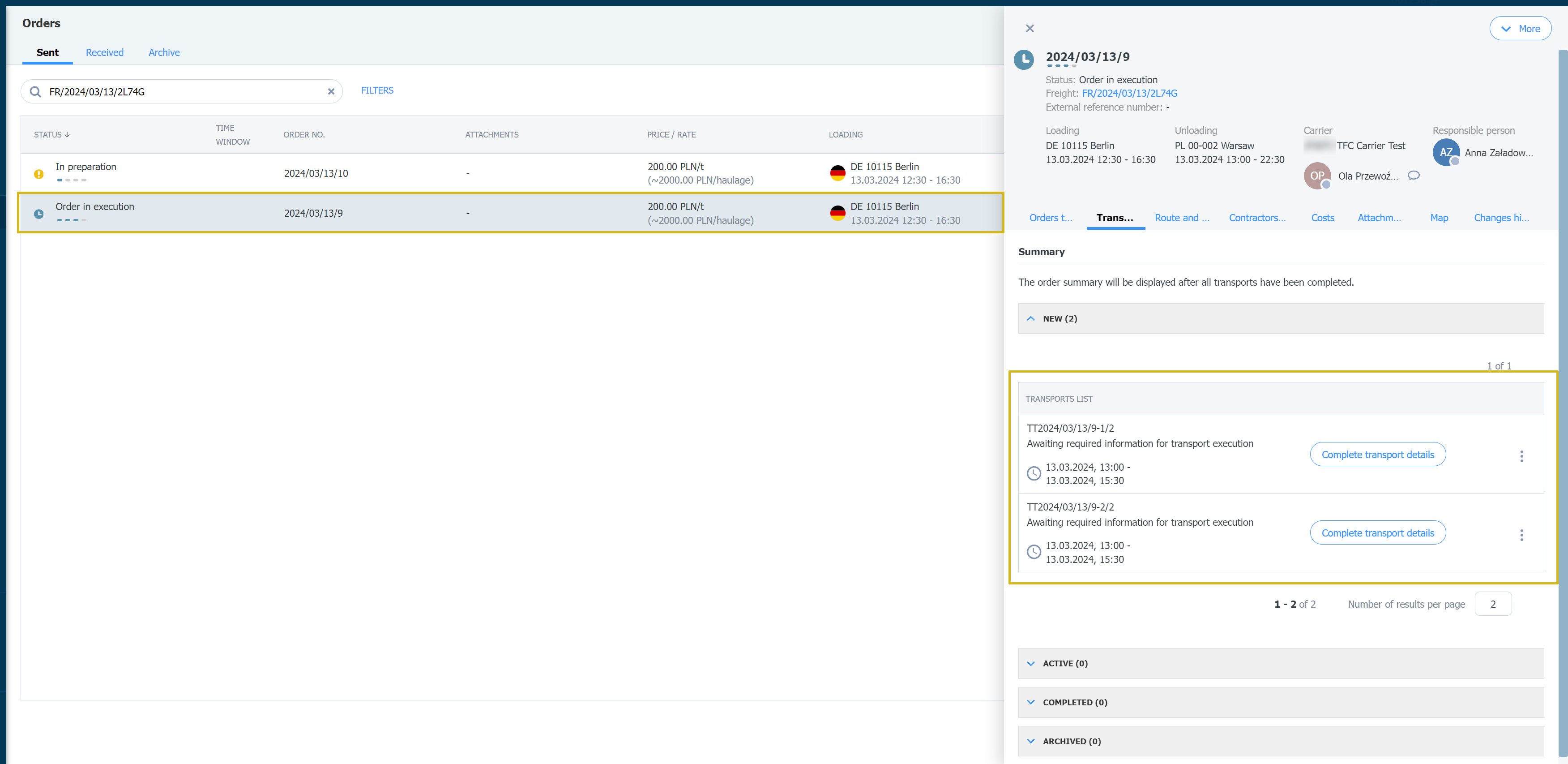Edit number of results per page field

[1492, 604]
